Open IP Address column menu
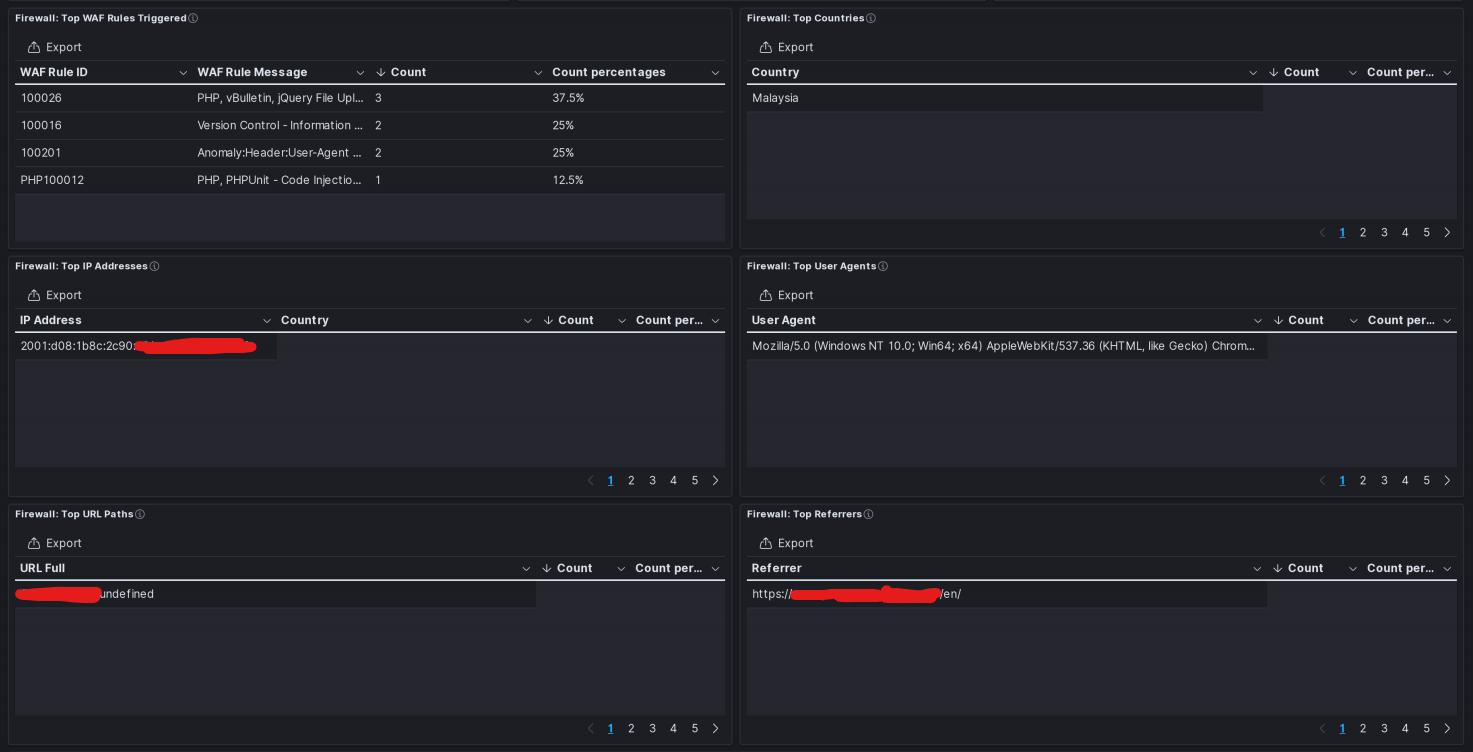The image size is (1473, 752). [267, 321]
